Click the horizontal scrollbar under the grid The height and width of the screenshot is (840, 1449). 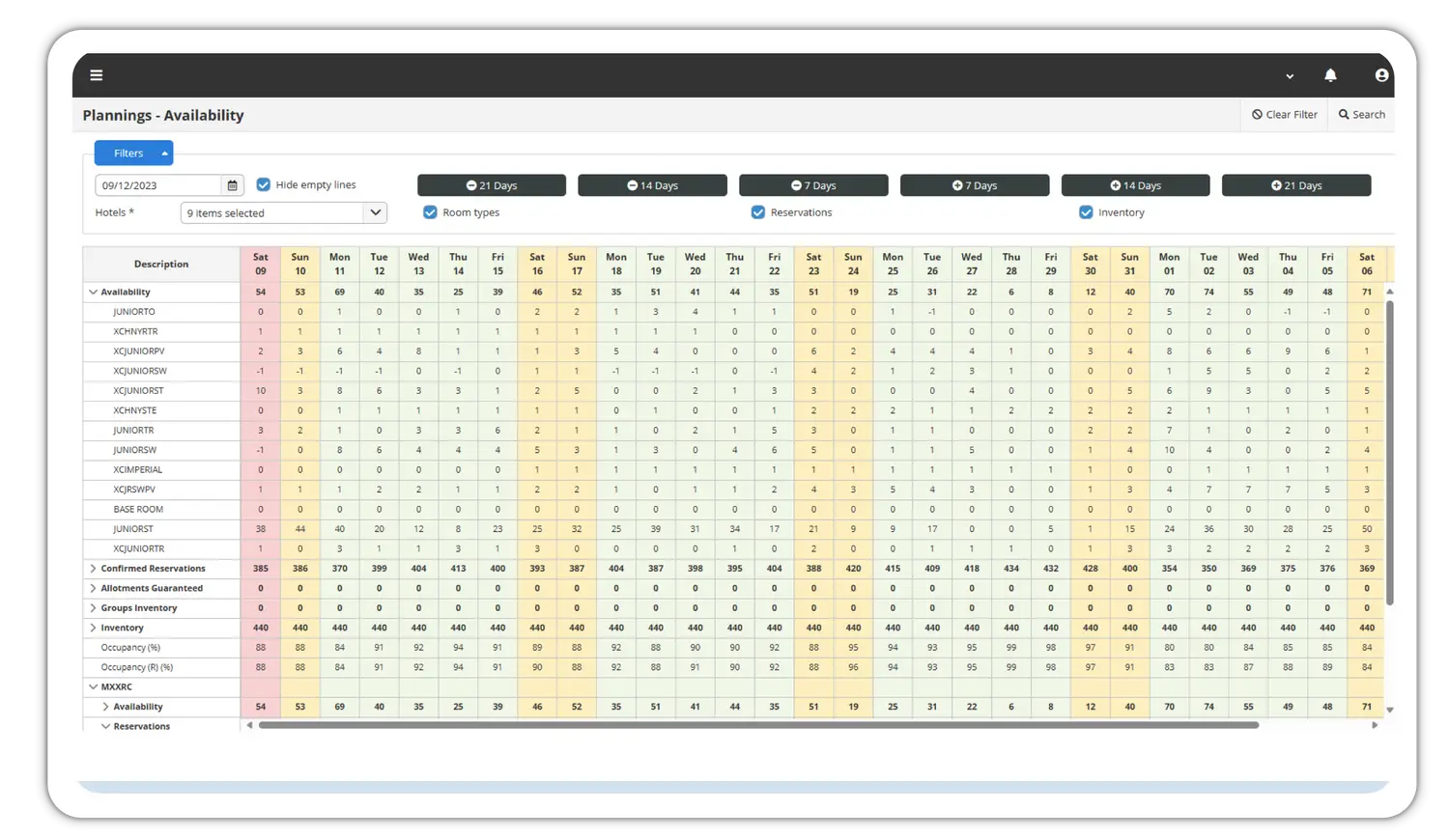click(758, 725)
